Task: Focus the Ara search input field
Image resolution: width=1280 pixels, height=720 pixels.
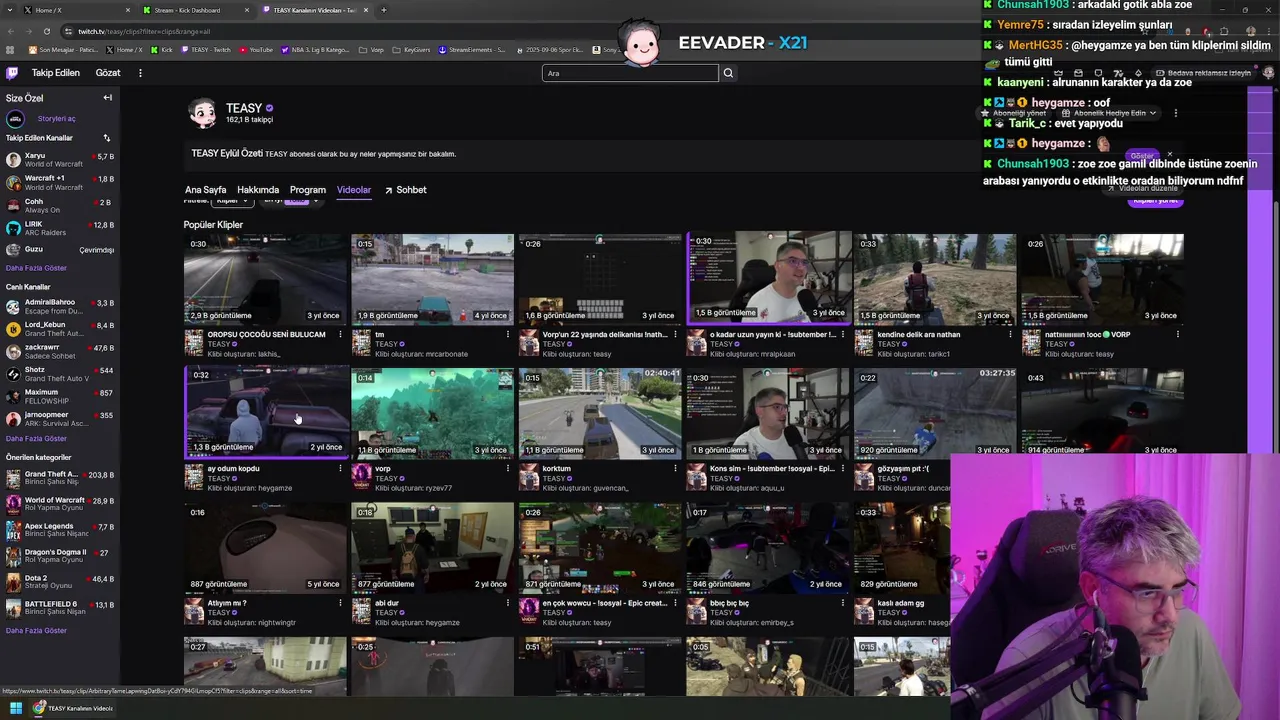Action: click(630, 73)
